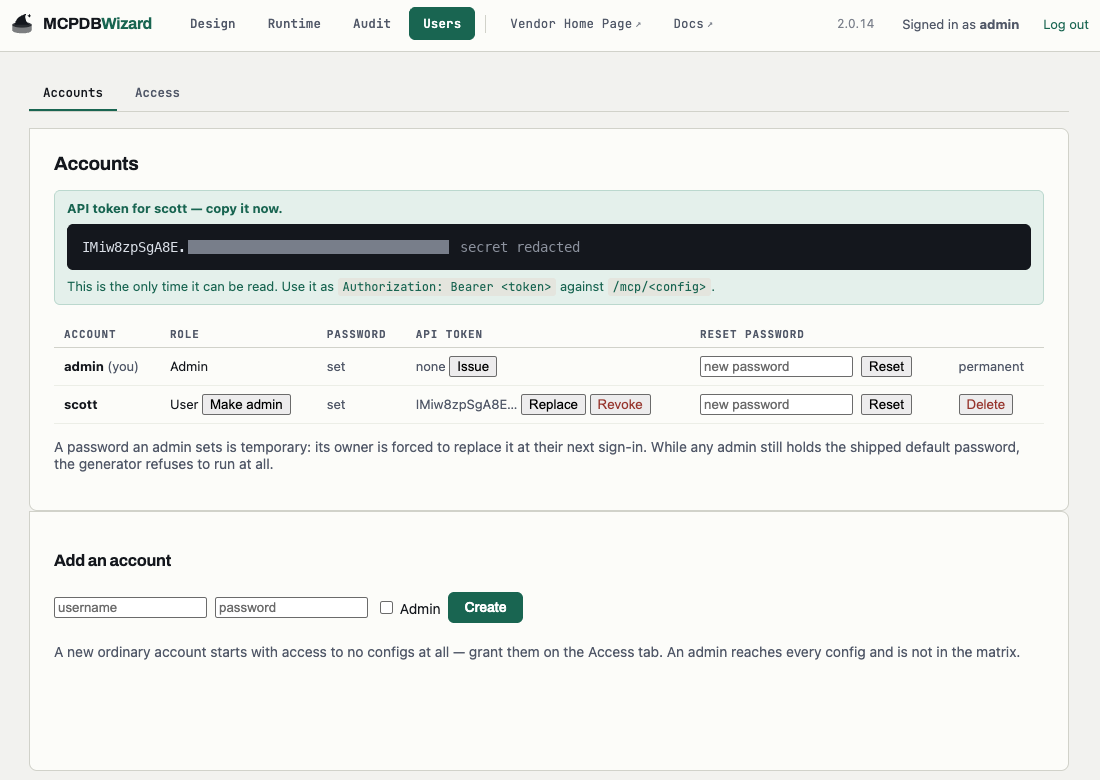
Task: Click the 'RESET PASSWORD' column header
Action: tap(752, 335)
